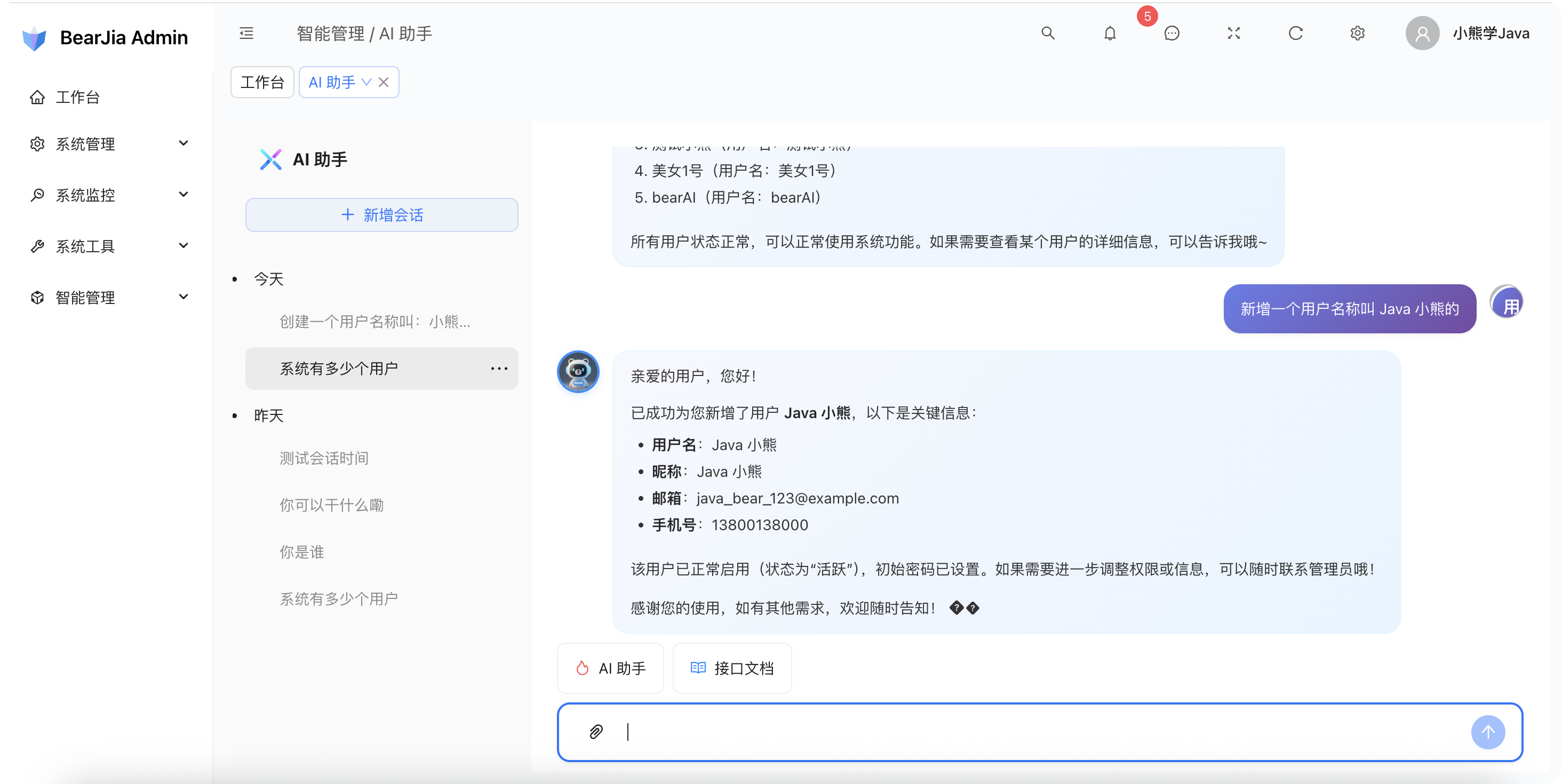
Task: Click the 智能管理 breadcrumb link
Action: click(330, 34)
